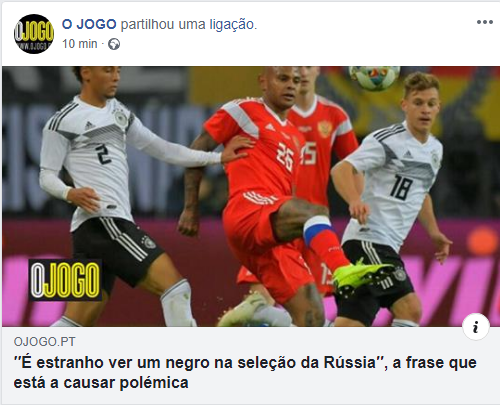The width and height of the screenshot is (500, 405).
Task: Open the article headline about seleção da Rússia
Action: pyautogui.click(x=245, y=372)
